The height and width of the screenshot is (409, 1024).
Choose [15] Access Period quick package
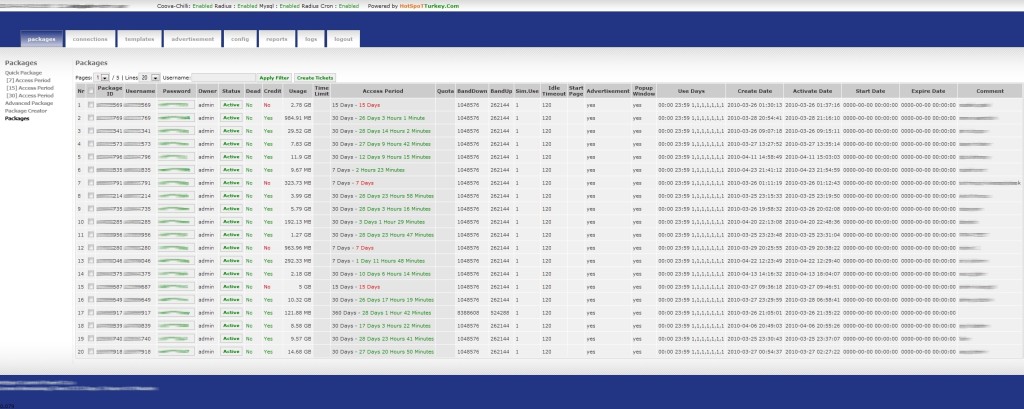coord(30,88)
